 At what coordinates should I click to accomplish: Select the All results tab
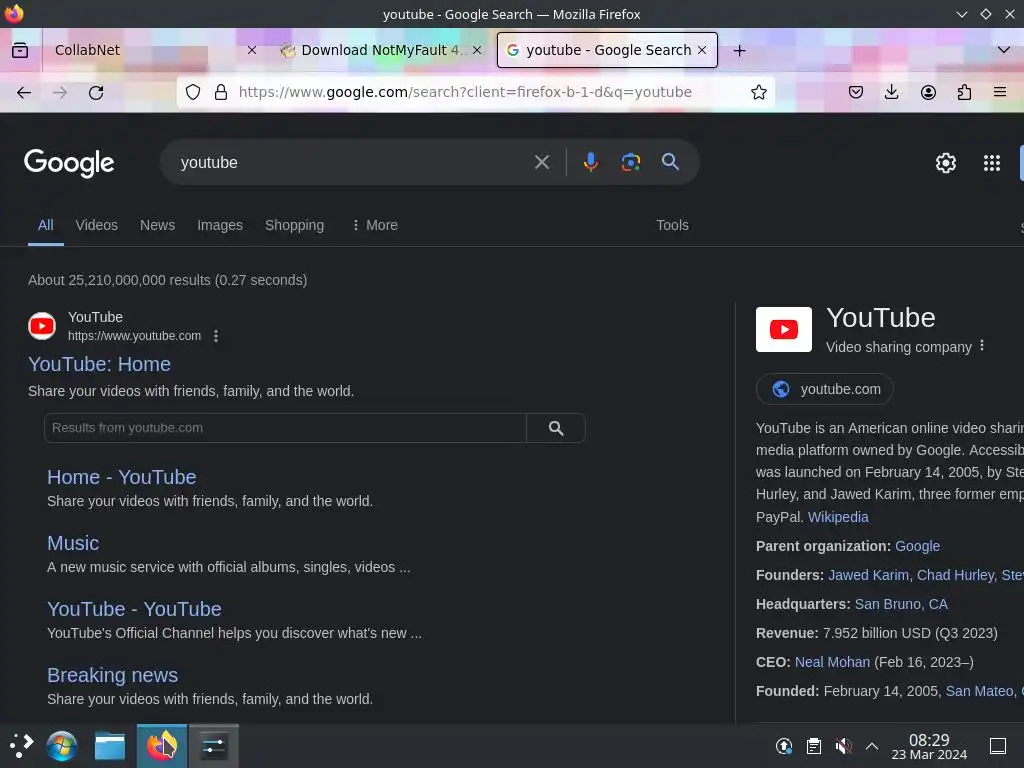pyautogui.click(x=46, y=225)
